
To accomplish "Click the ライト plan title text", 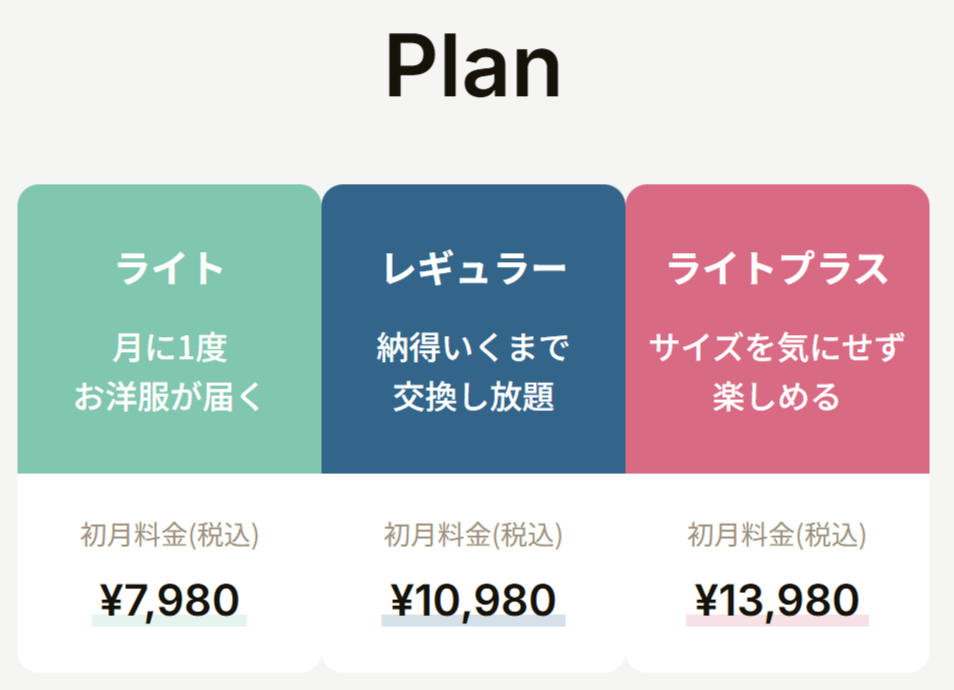I will [x=169, y=268].
